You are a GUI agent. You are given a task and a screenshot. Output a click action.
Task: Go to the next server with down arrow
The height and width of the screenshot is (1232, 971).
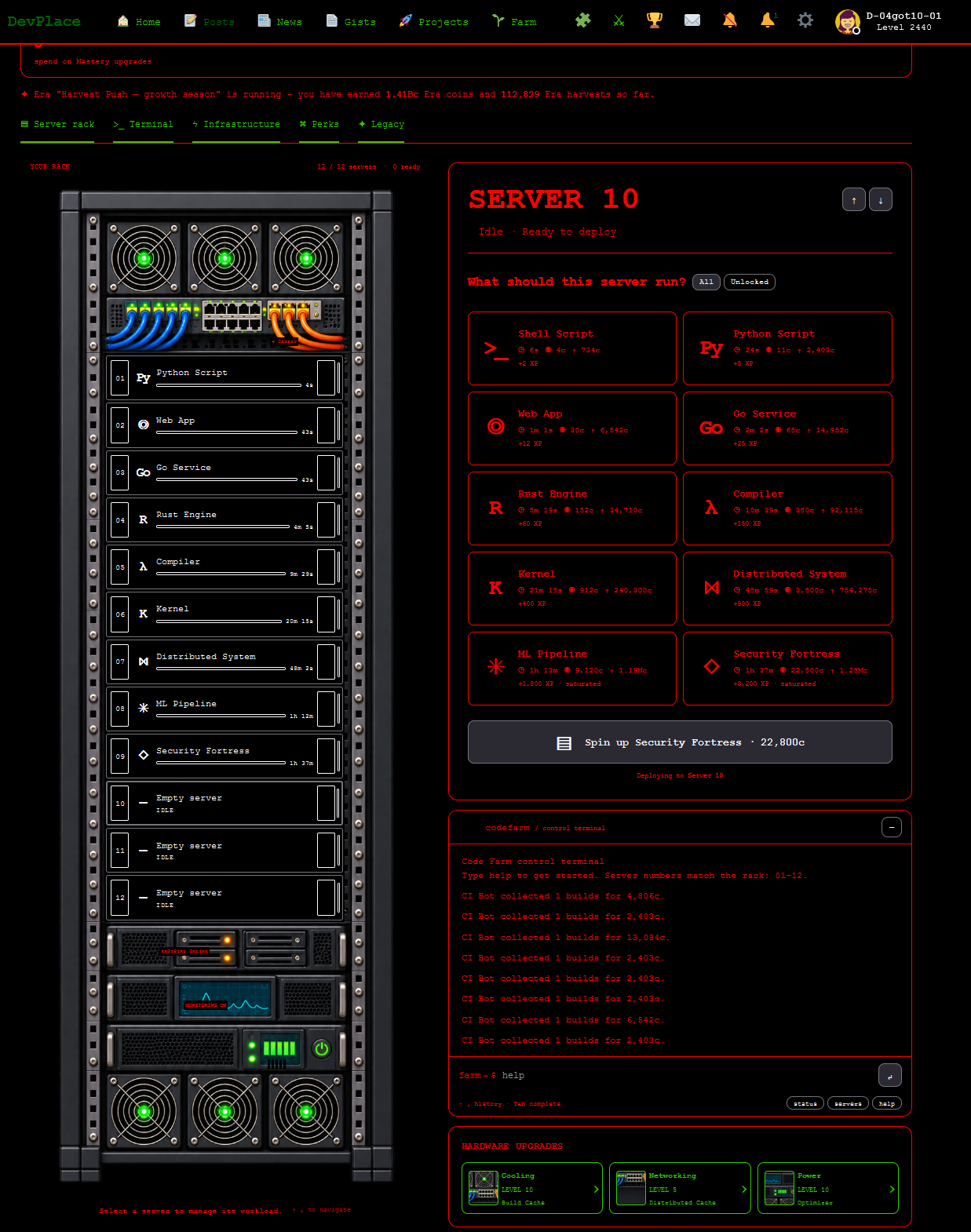(881, 200)
